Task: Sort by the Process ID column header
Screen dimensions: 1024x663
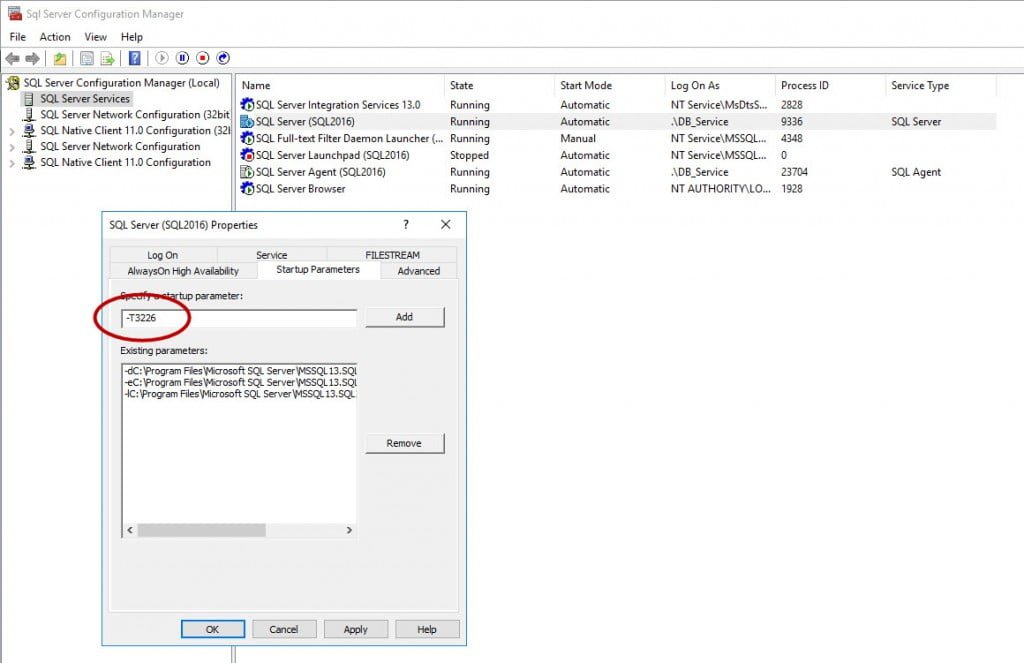Action: 830,86
